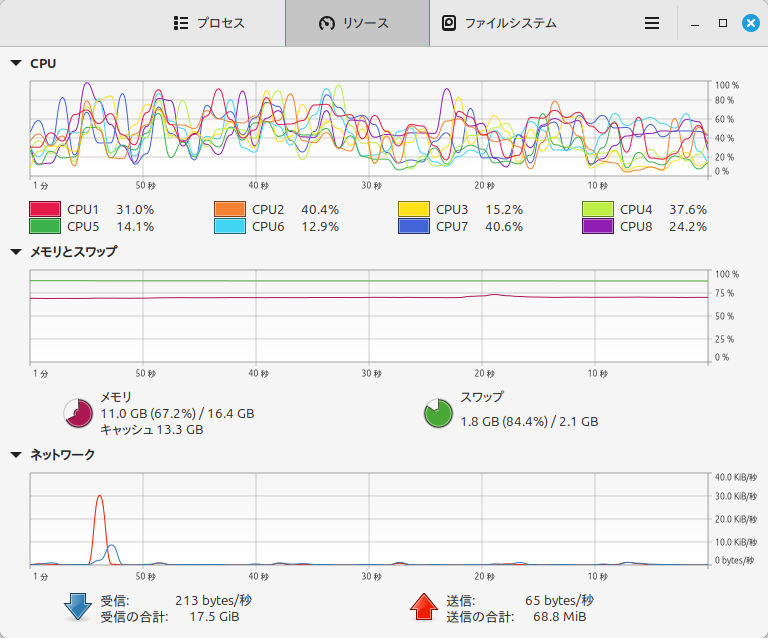Collapse the メモリとスワップ section
This screenshot has height=638, width=768.
(x=16, y=252)
